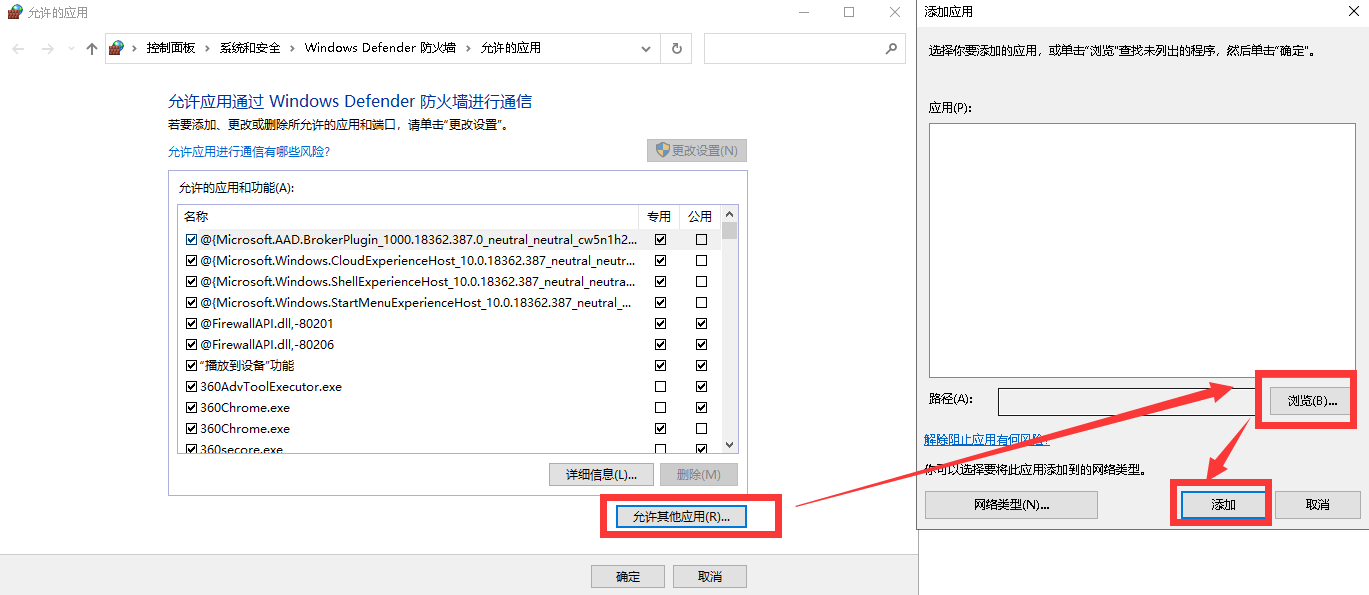Enable the 专用 checkbox for 360AdvToolExecutor.exe
Image resolution: width=1369 pixels, height=595 pixels.
coord(660,386)
